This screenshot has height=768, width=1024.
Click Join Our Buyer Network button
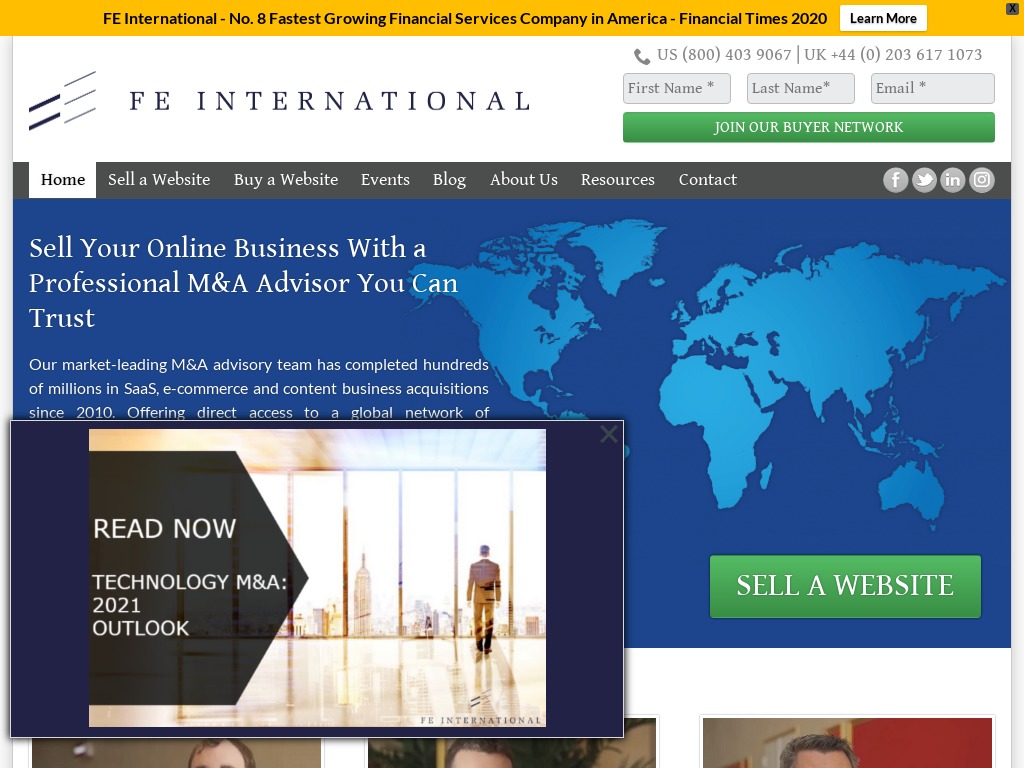[x=808, y=127]
